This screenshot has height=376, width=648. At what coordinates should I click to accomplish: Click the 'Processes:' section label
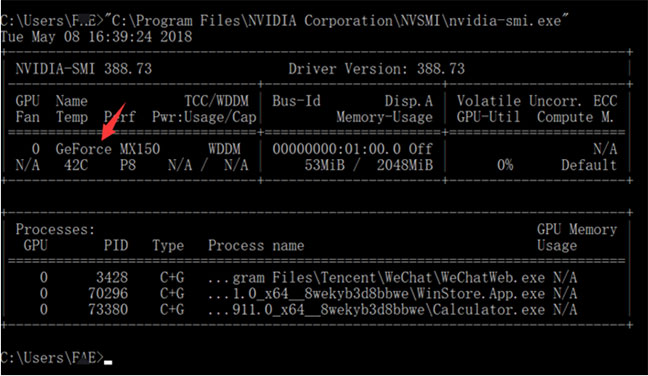(x=55, y=229)
